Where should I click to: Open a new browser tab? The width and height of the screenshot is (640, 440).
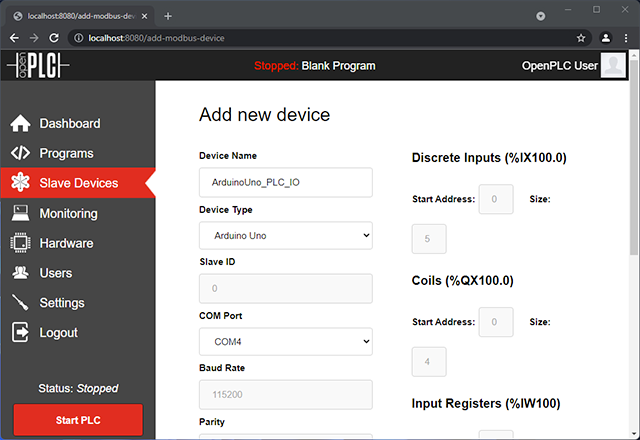click(x=168, y=16)
